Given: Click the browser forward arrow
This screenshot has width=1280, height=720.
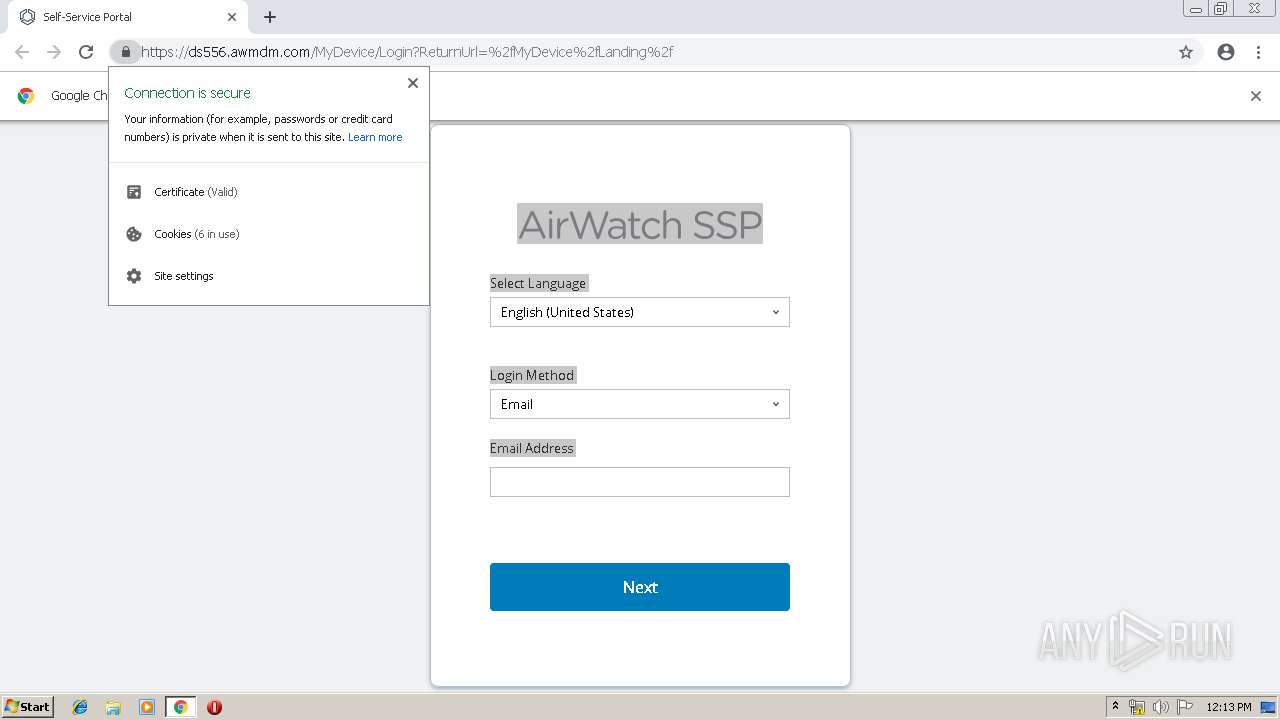Looking at the screenshot, I should click(54, 52).
